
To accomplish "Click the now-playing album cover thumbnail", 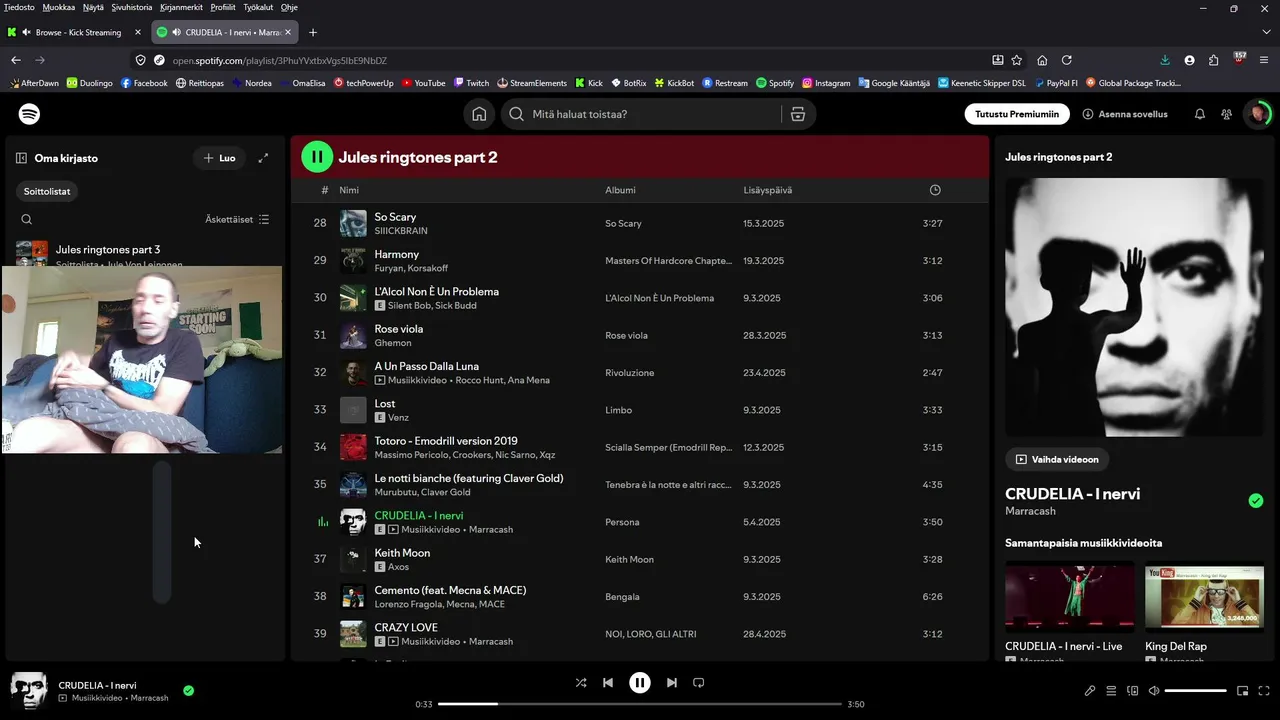I will click(x=28, y=691).
